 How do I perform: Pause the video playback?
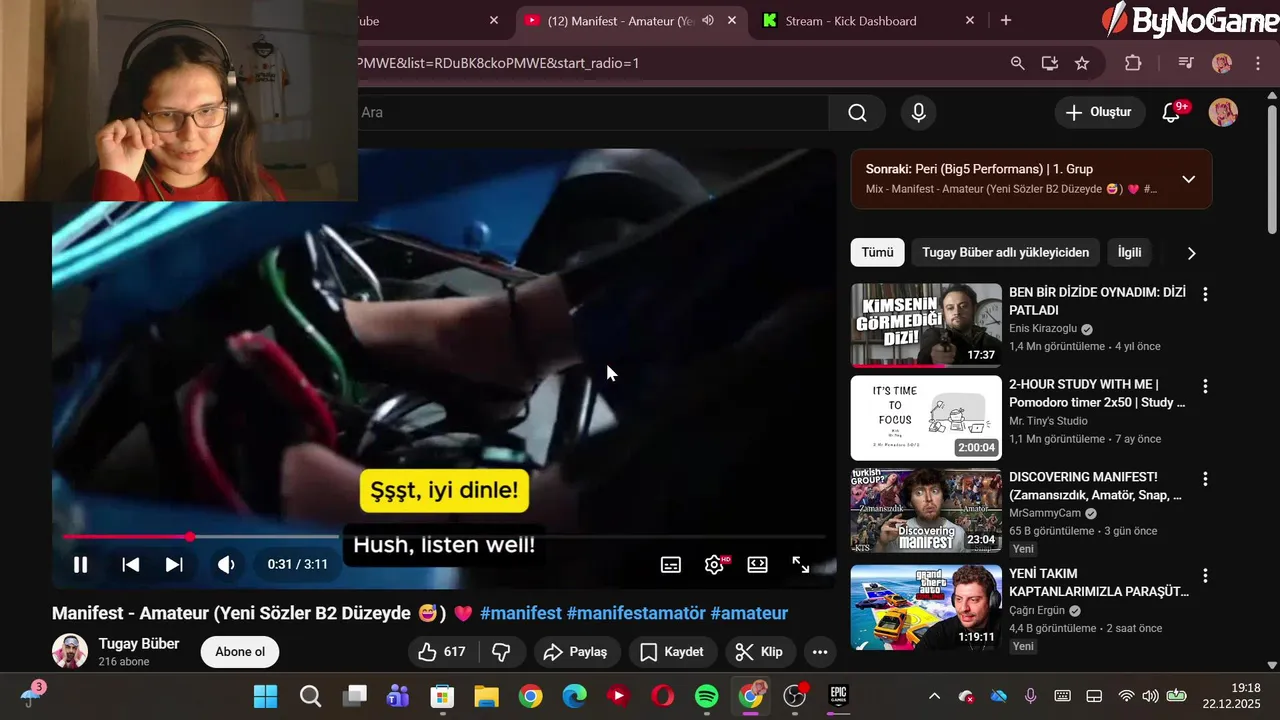(x=81, y=564)
